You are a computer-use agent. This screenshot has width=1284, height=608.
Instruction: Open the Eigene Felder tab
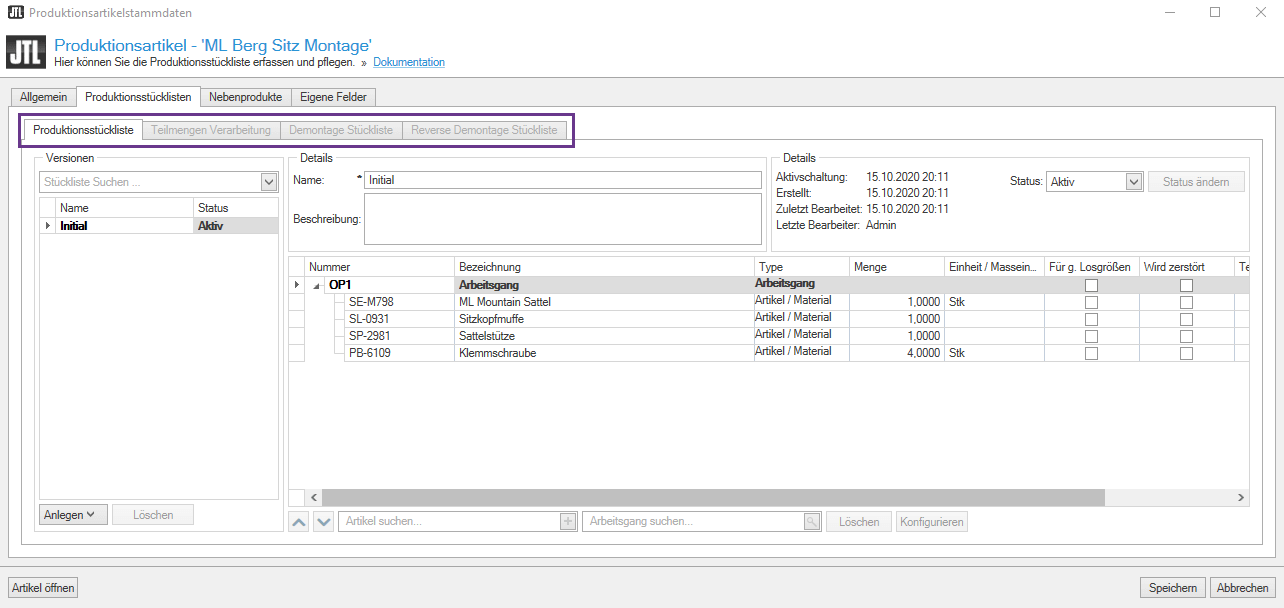tap(334, 97)
